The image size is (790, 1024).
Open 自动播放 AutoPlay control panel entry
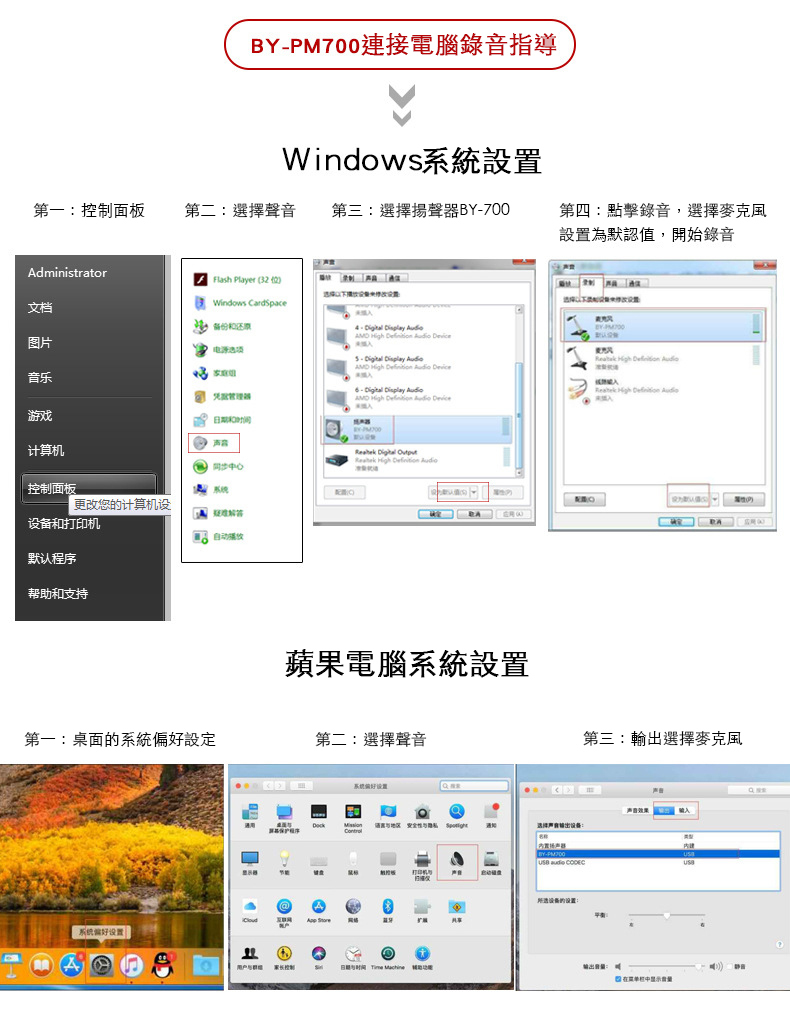point(219,536)
